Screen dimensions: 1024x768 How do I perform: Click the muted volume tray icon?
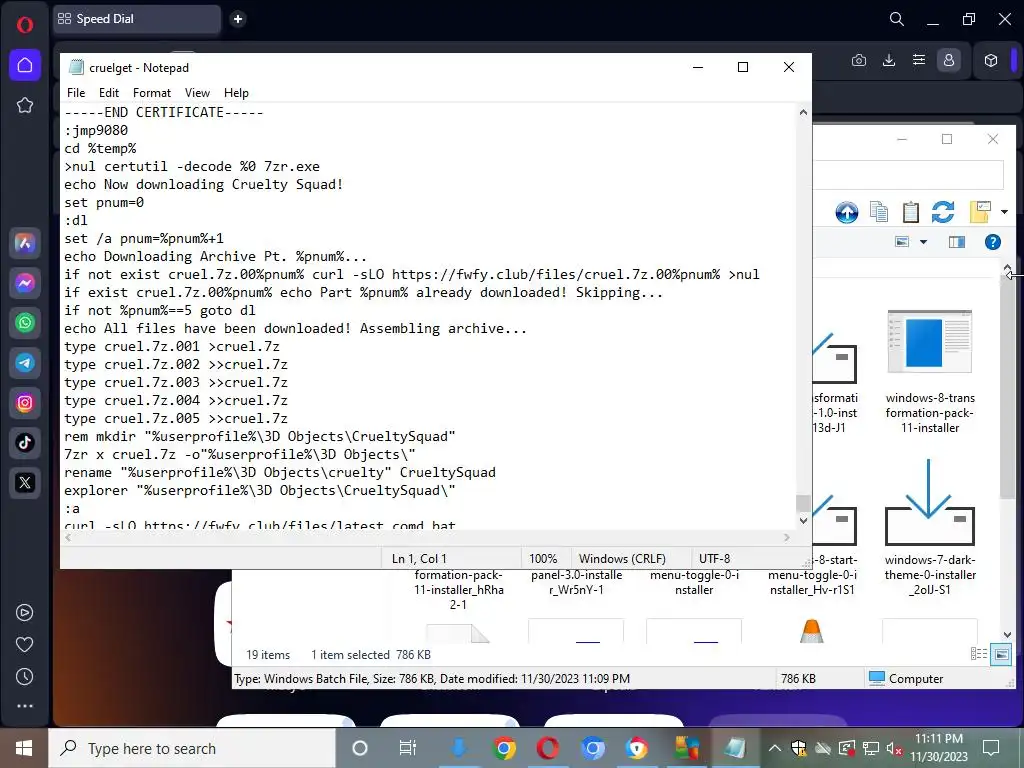pos(894,748)
